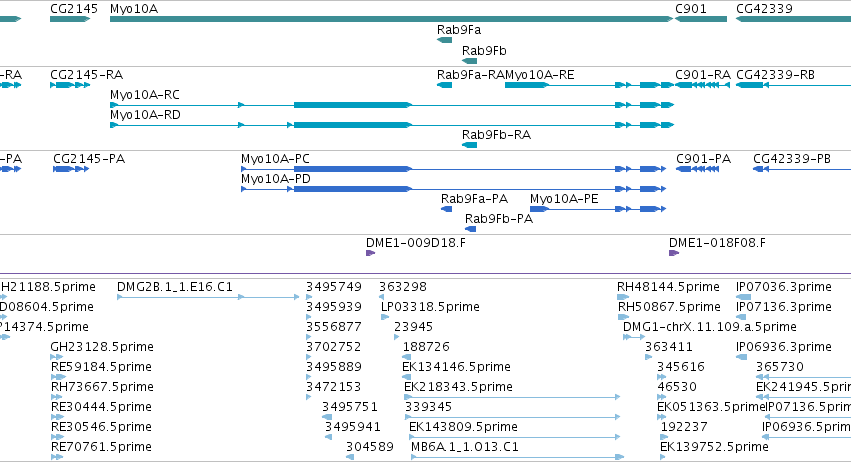Select the 365730 EST label
The height and width of the screenshot is (462, 851).
[x=780, y=367]
